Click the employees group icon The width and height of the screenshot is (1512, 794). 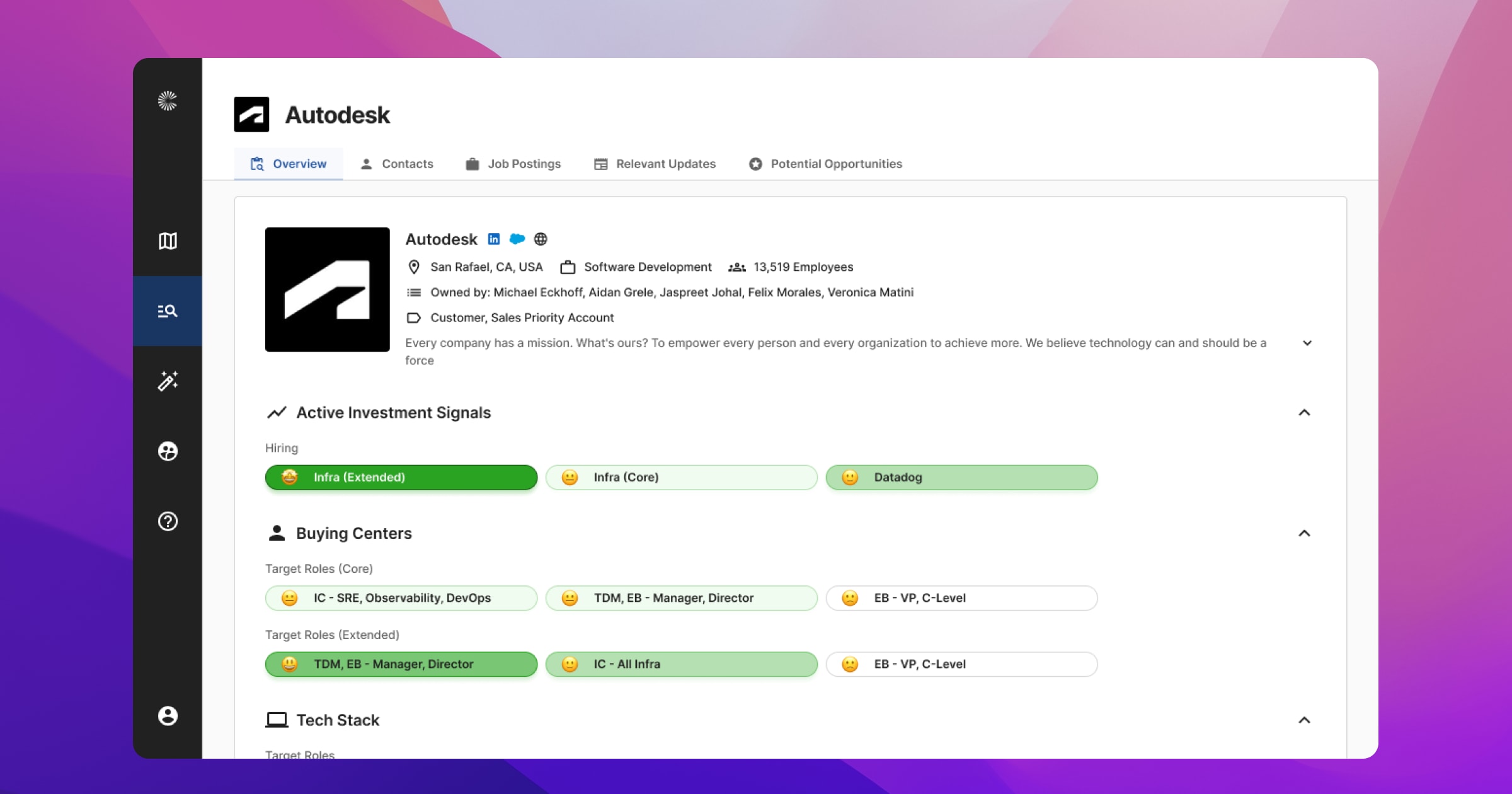(x=737, y=267)
